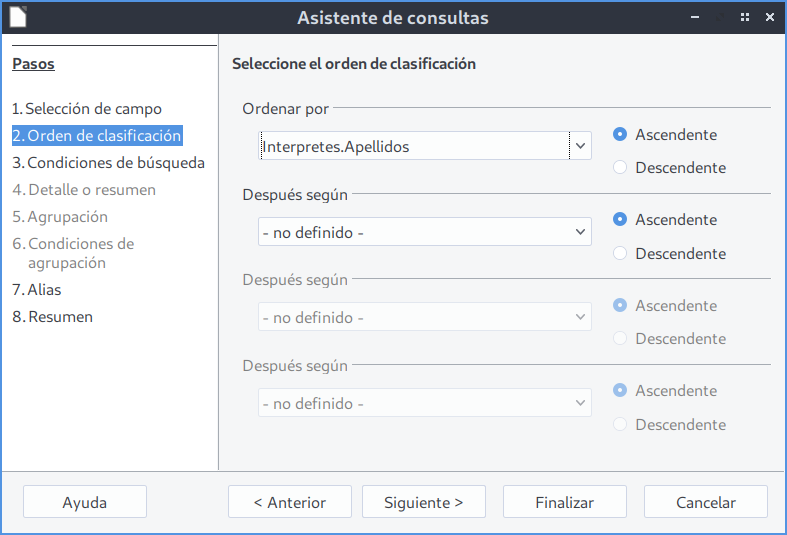787x535 pixels.
Task: Click Finalizar to finish the wizard
Action: coord(564,503)
